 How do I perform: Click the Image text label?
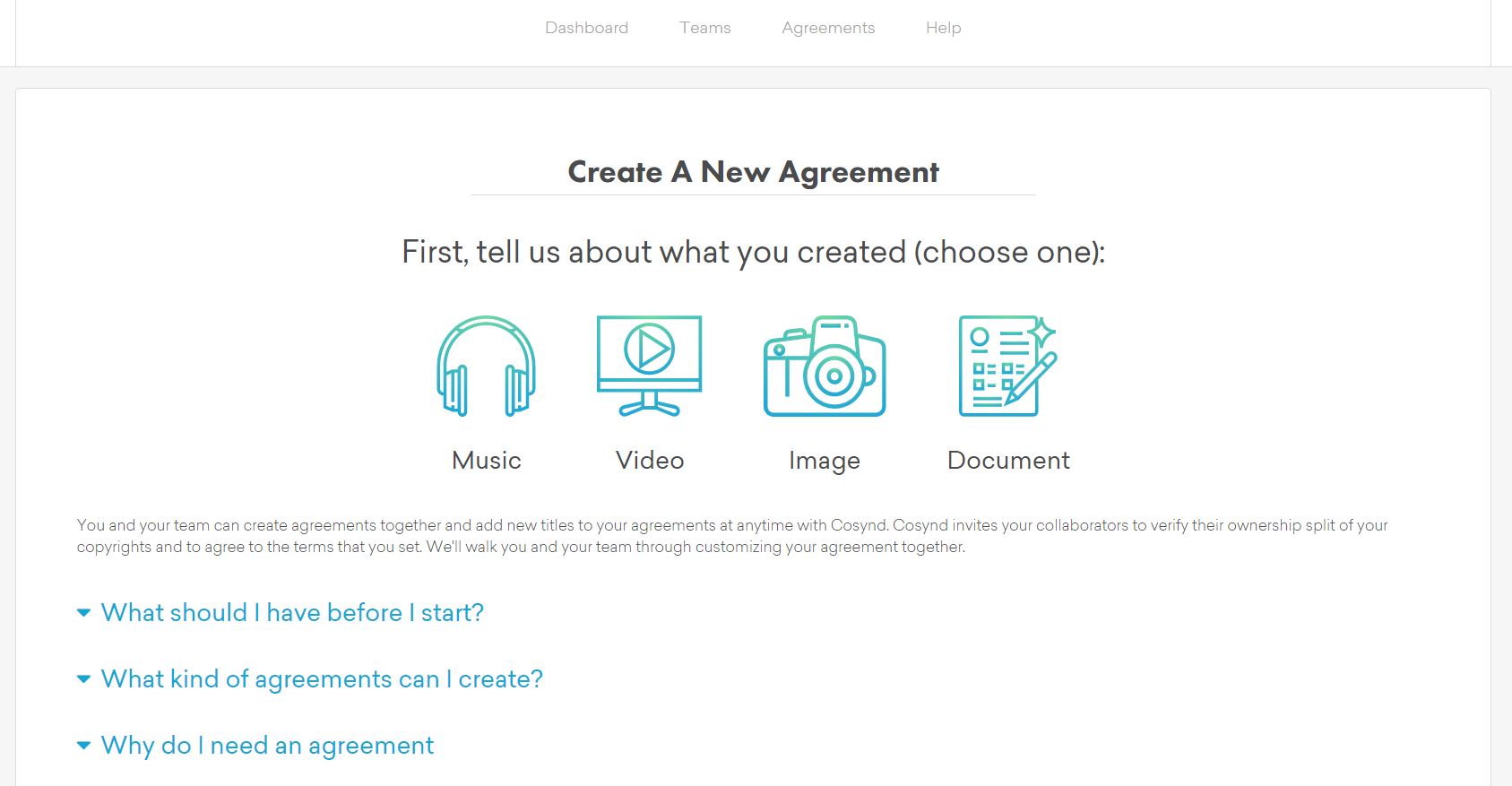(825, 461)
